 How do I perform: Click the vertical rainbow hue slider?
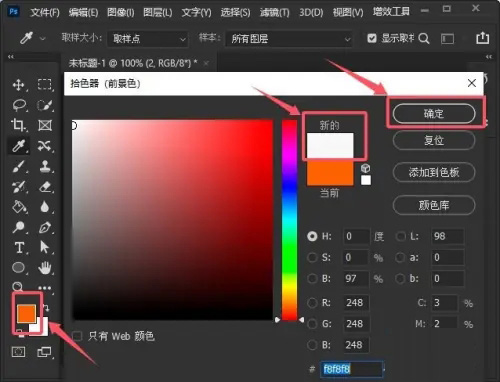pos(289,220)
